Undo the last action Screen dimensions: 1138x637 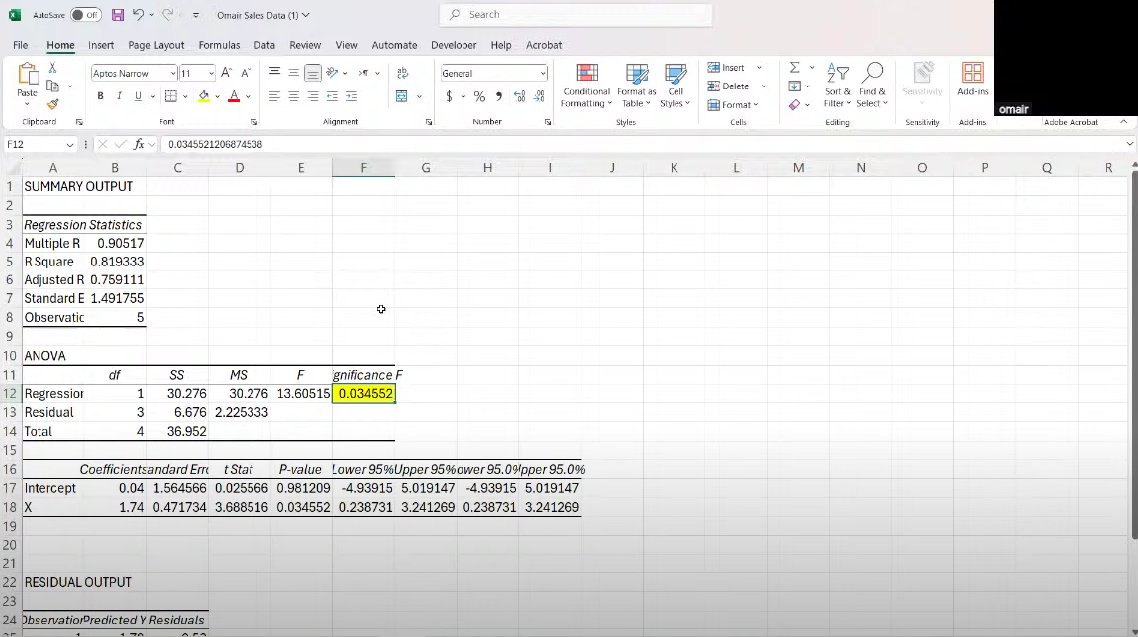click(139, 15)
